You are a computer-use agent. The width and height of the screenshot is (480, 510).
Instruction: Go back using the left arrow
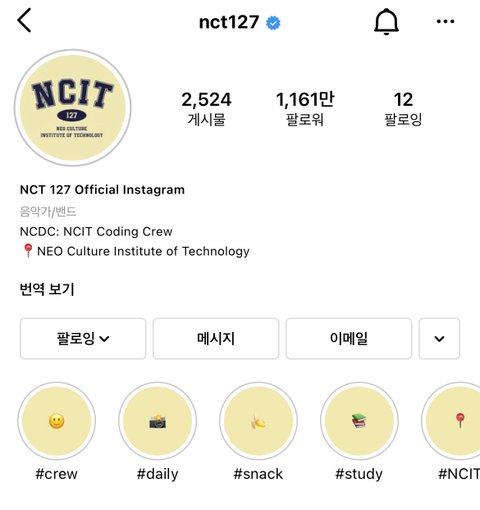tap(24, 21)
